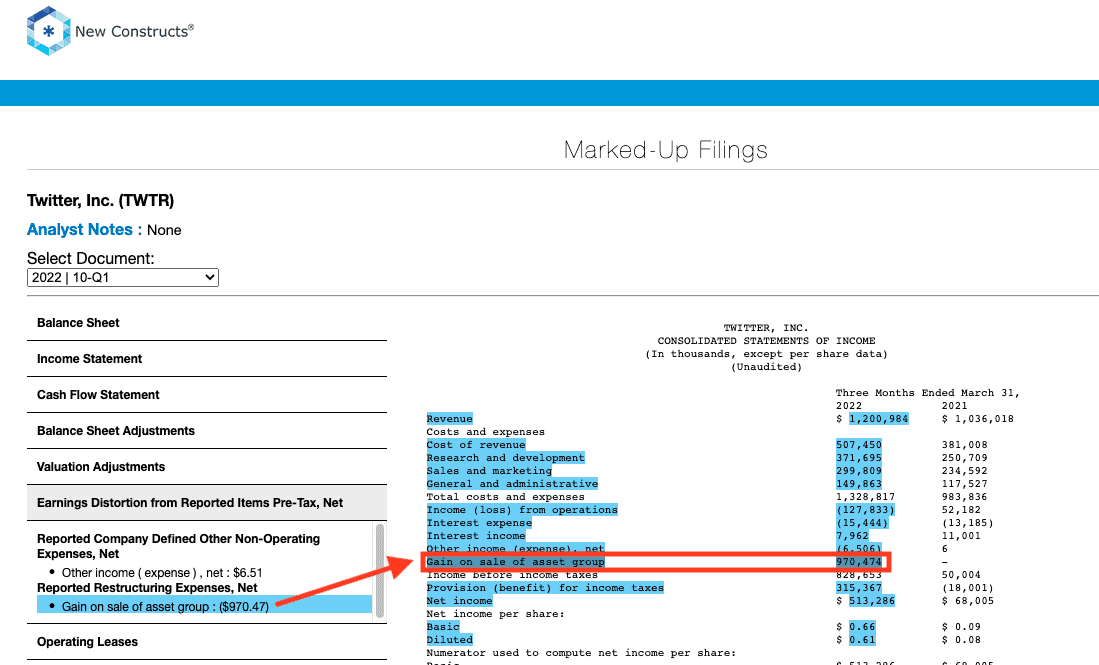The width and height of the screenshot is (1099, 665).
Task: Click the highlighted value 507,450
Action: pyautogui.click(x=859, y=445)
